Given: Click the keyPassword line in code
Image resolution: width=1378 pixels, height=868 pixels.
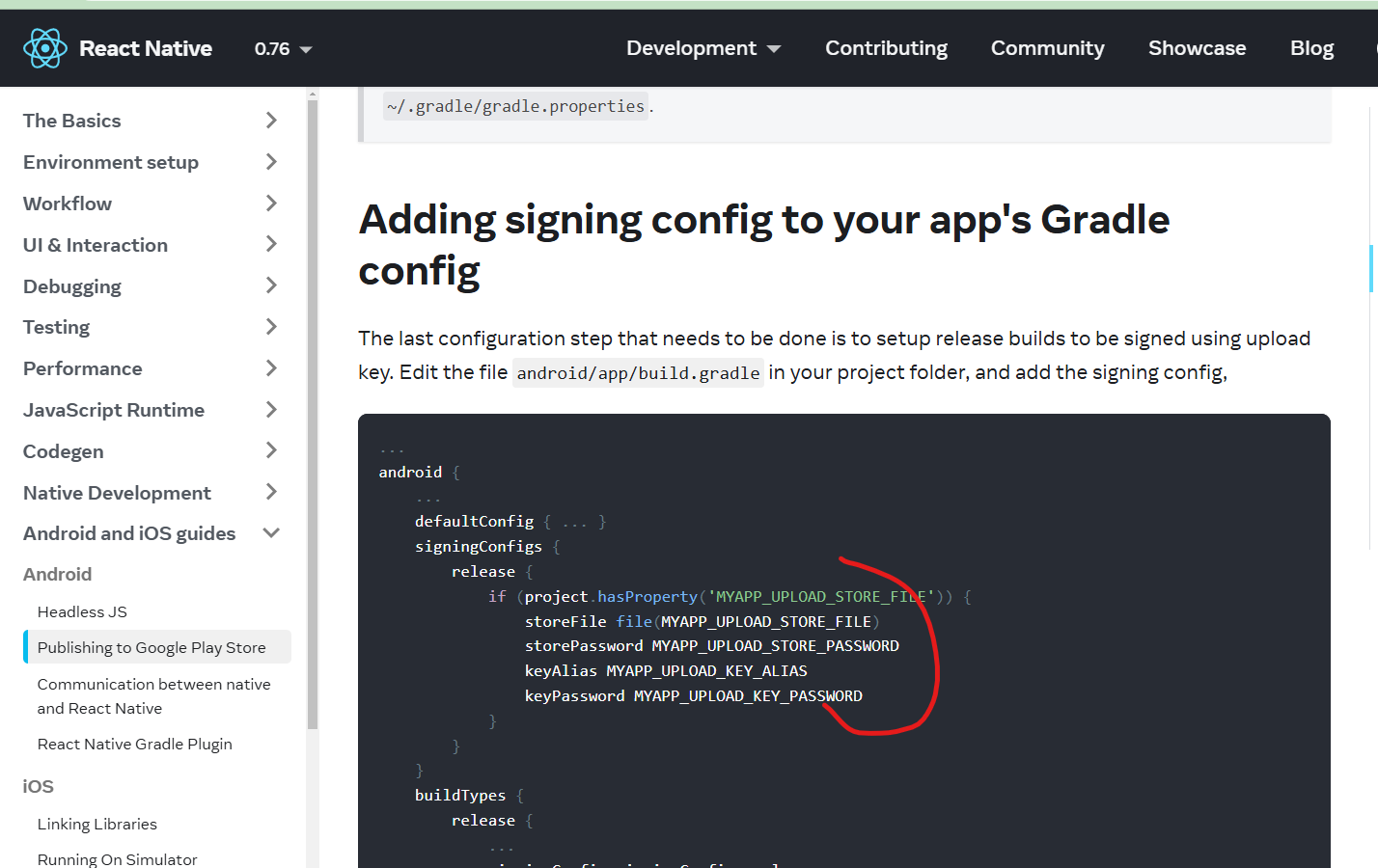Looking at the screenshot, I should [694, 695].
